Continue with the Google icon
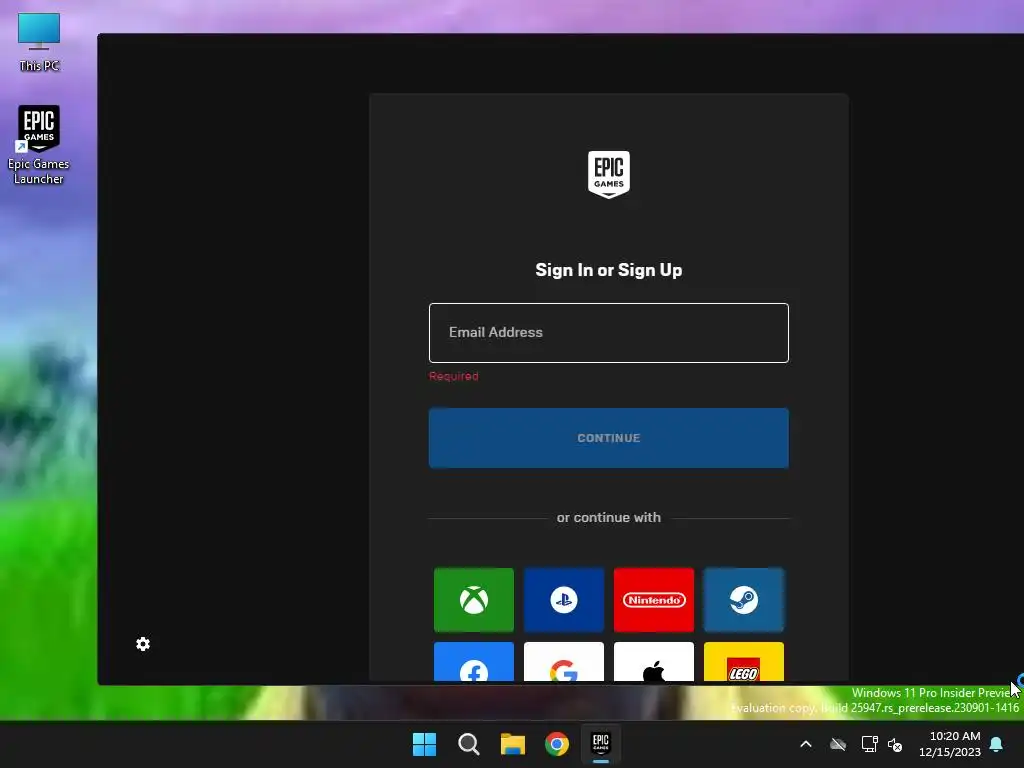Screen dimensions: 1024x768 (564, 662)
